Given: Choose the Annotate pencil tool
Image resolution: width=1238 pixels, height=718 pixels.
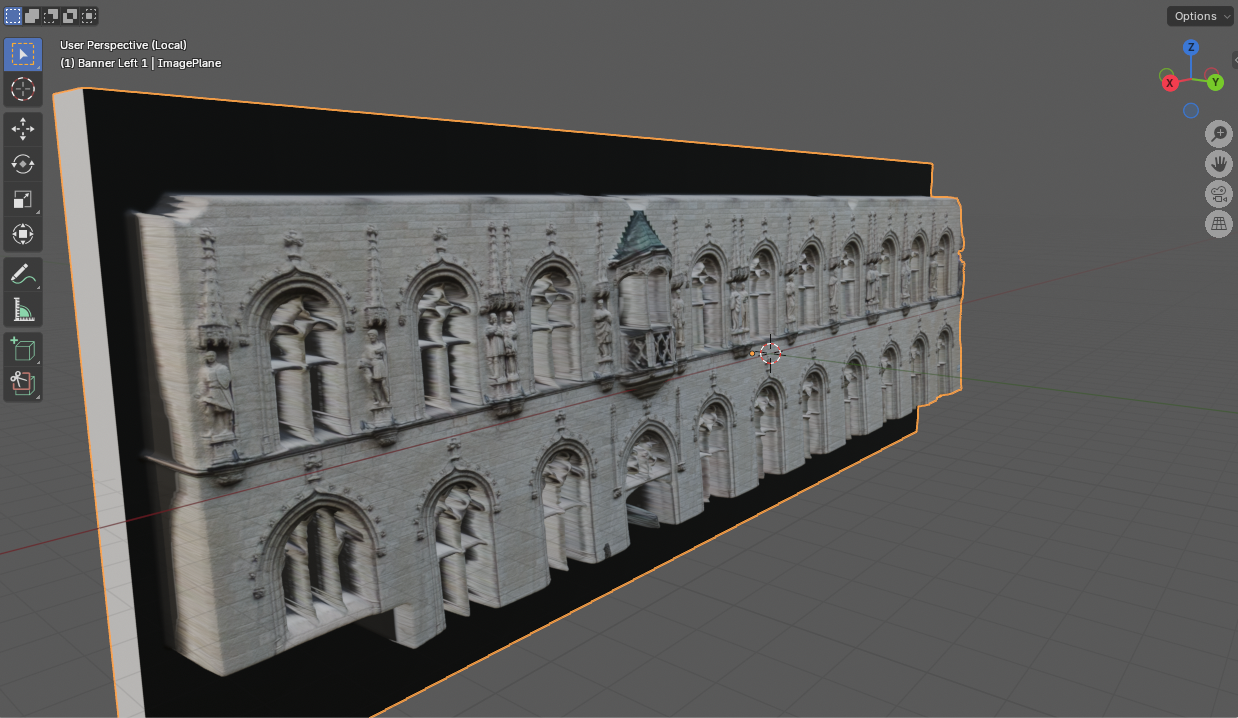Looking at the screenshot, I should pyautogui.click(x=23, y=274).
